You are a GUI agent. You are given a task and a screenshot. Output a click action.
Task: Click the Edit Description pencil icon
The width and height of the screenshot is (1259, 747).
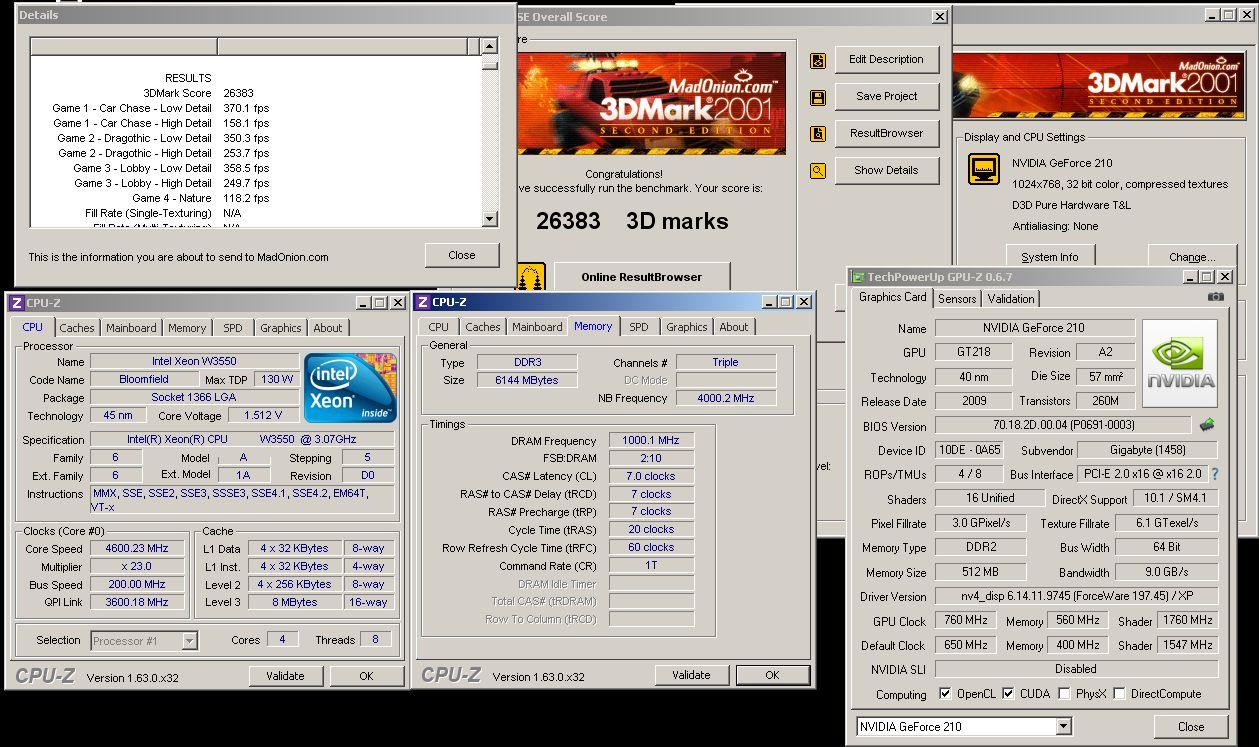pos(818,60)
